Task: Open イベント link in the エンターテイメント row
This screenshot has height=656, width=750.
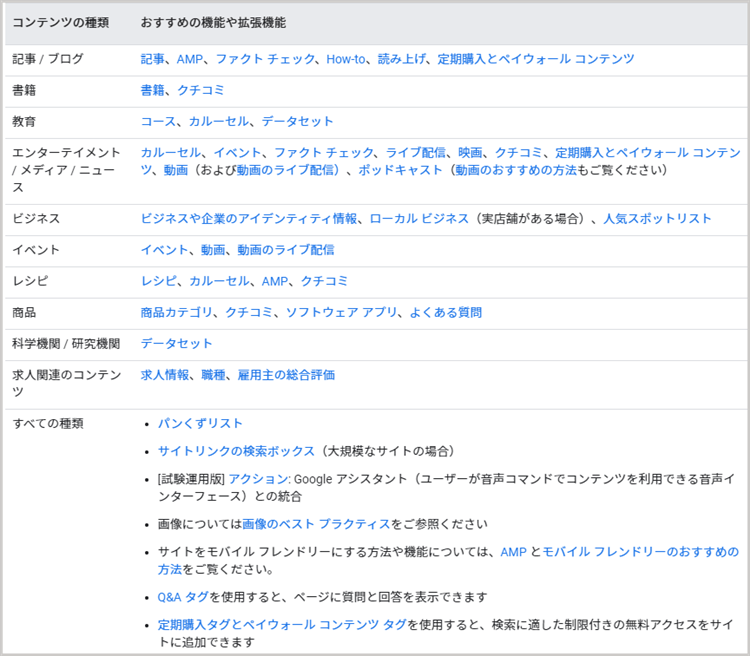Action: tap(237, 153)
